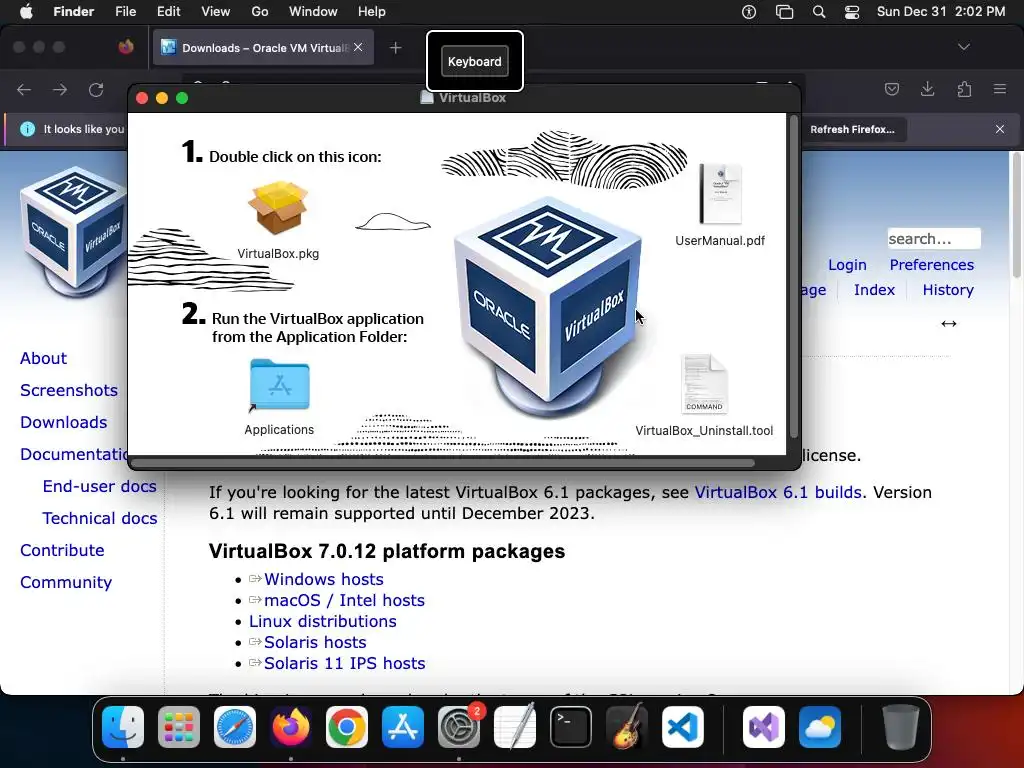
Task: Open the Window menu
Action: coord(313,12)
